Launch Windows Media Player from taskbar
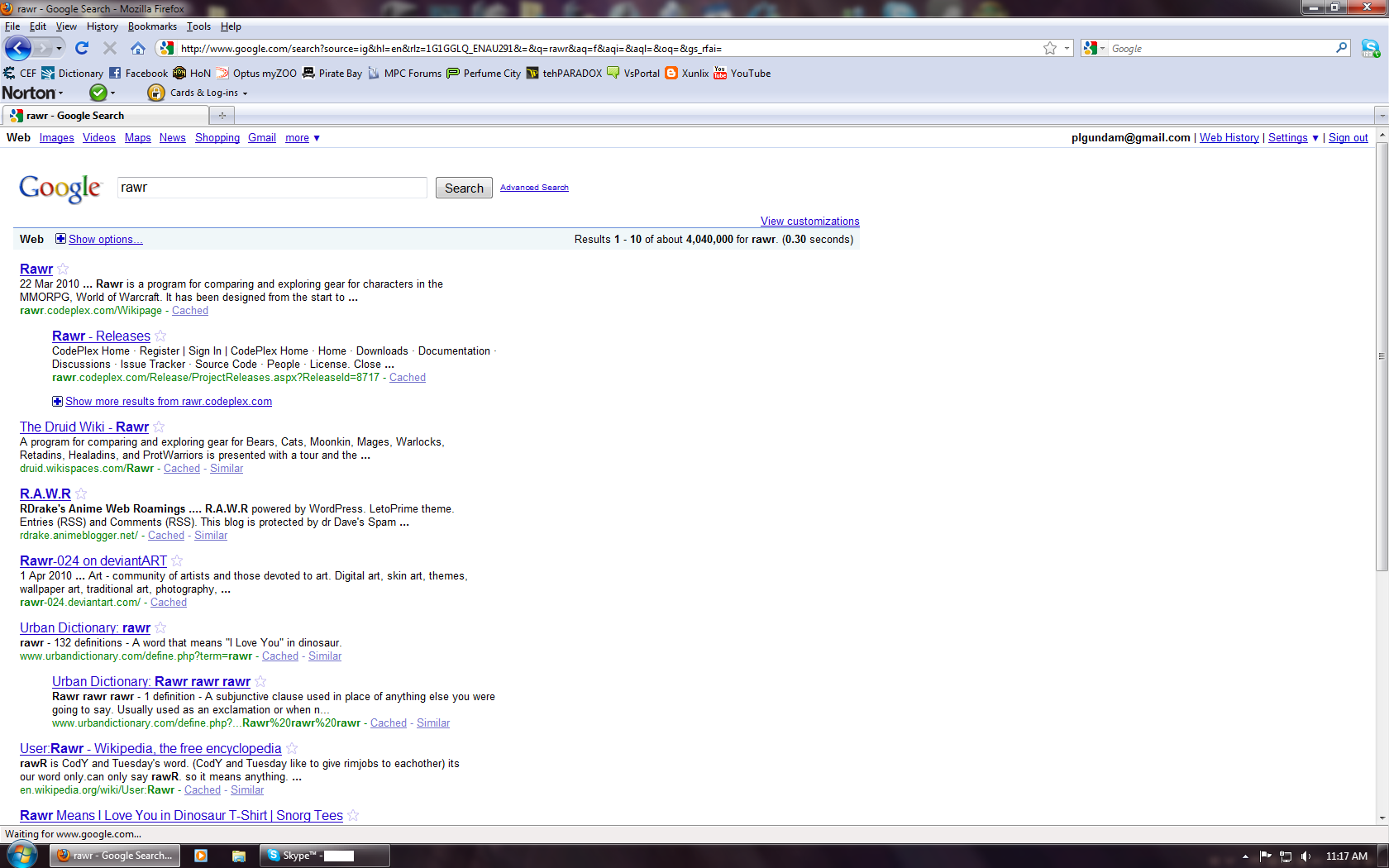The width and height of the screenshot is (1389, 868). (x=201, y=856)
